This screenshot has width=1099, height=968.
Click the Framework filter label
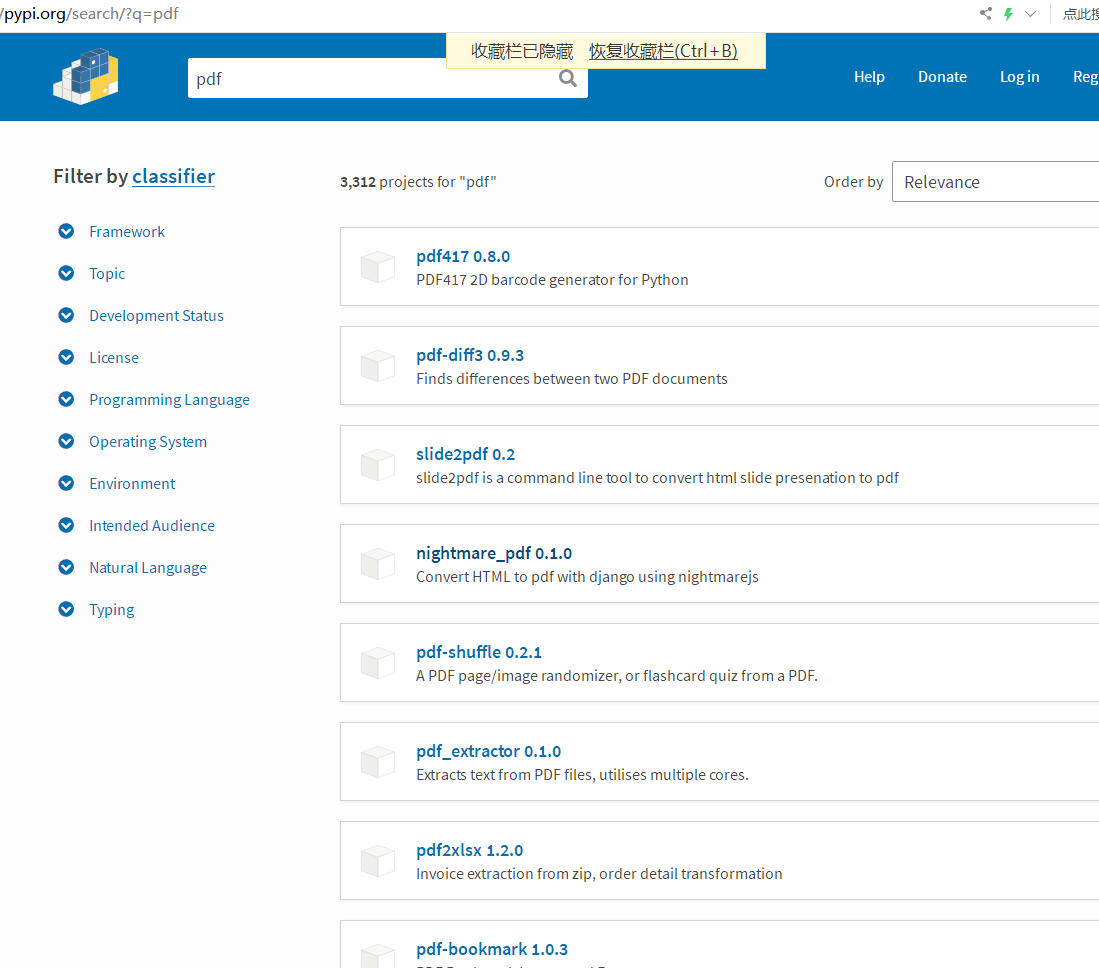pos(127,231)
